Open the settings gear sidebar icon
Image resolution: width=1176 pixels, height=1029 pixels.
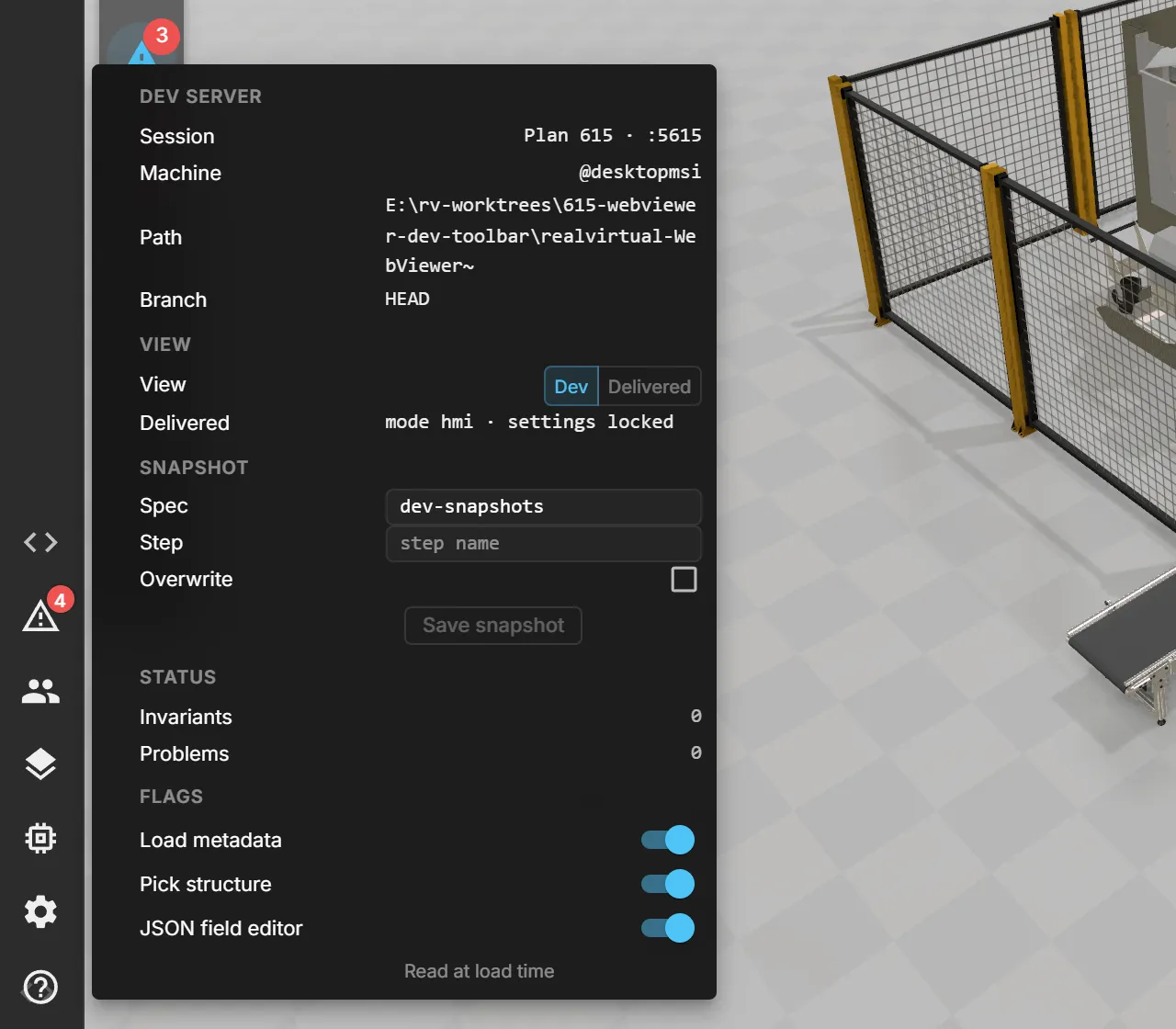click(40, 911)
